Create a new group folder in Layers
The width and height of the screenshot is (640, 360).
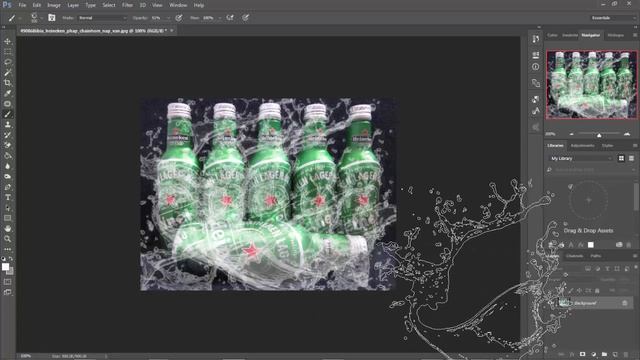tap(604, 354)
